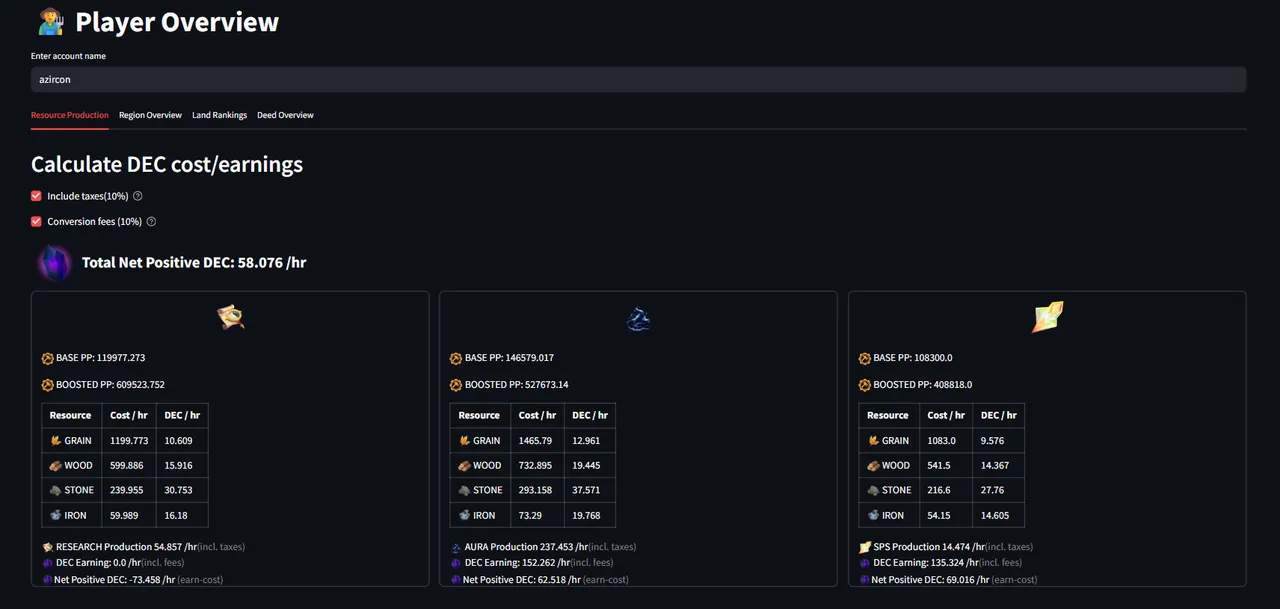Click gear icon beside BOOSTED PP: 527673.14
The image size is (1280, 609).
[x=456, y=385]
